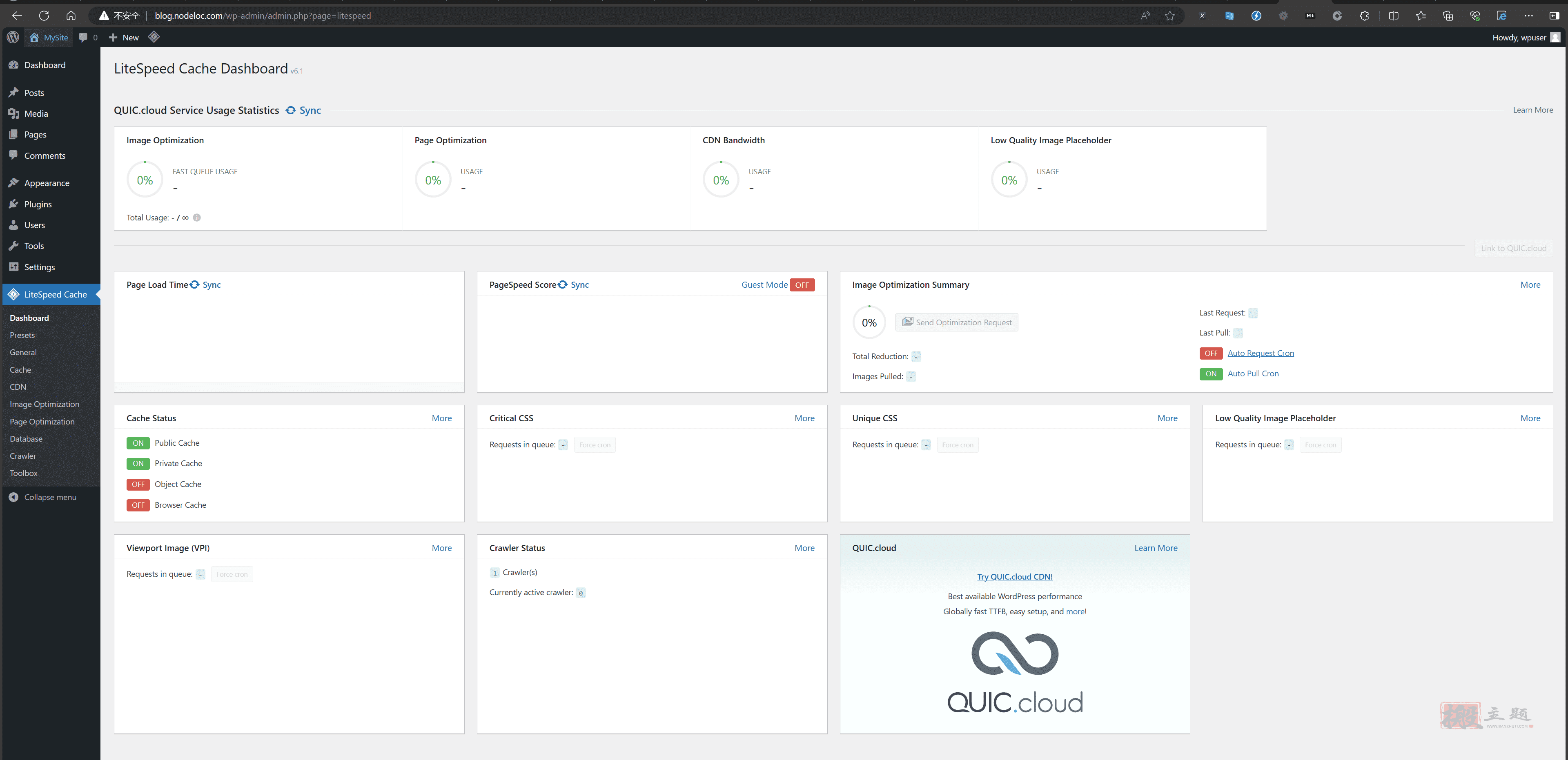1568x760 pixels.
Task: Open Image Optimization submenu
Action: click(x=45, y=404)
